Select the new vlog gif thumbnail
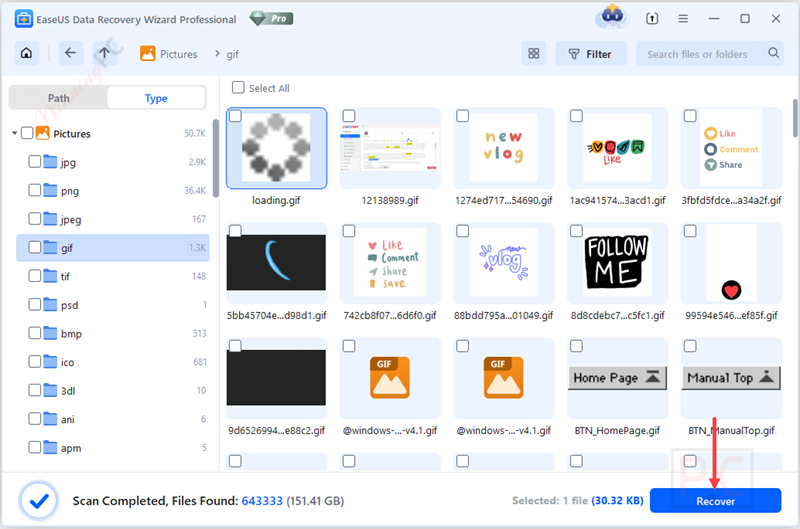800x529 pixels. pyautogui.click(x=504, y=148)
